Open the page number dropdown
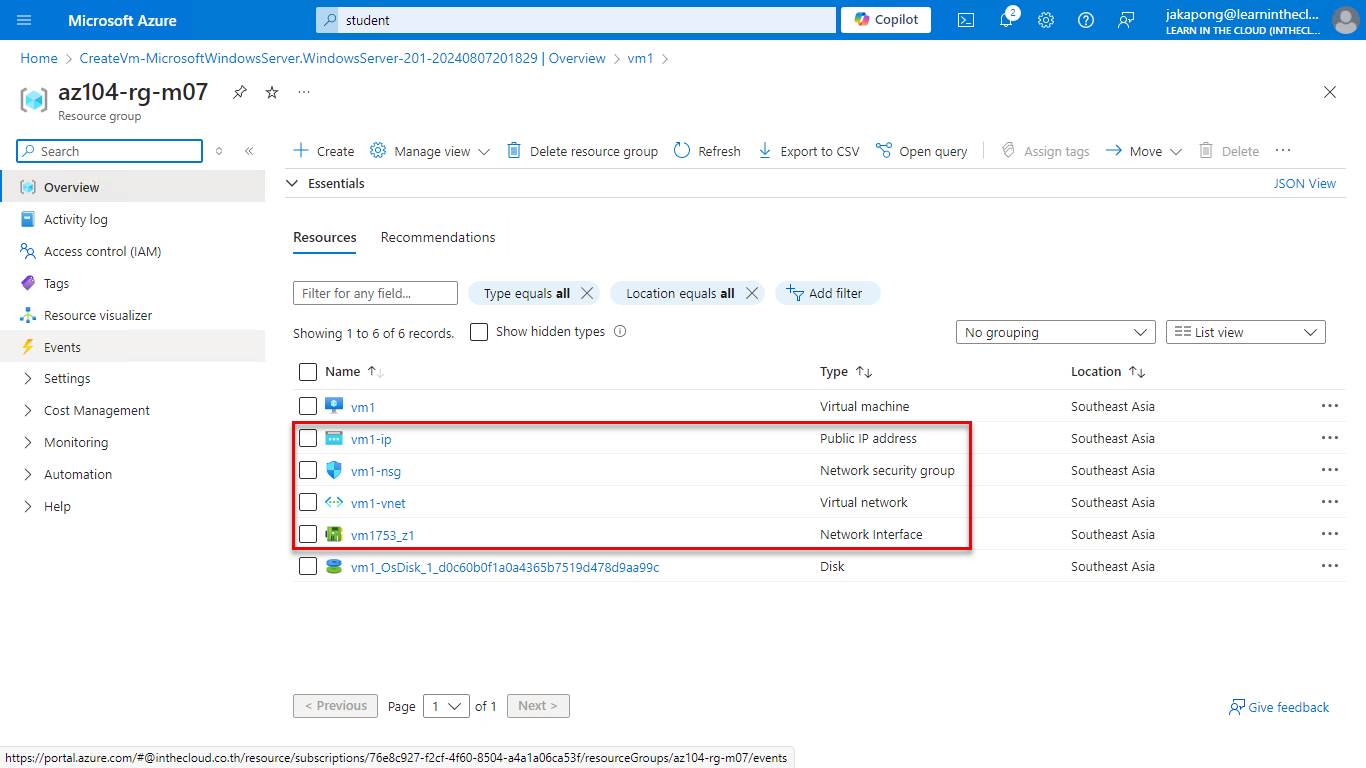 click(446, 706)
